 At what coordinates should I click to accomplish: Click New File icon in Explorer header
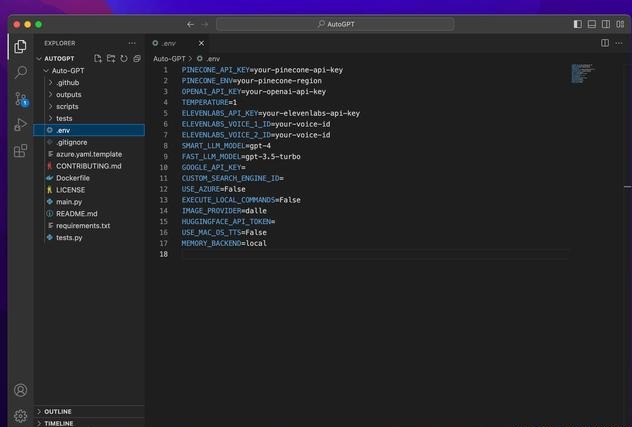coord(98,59)
